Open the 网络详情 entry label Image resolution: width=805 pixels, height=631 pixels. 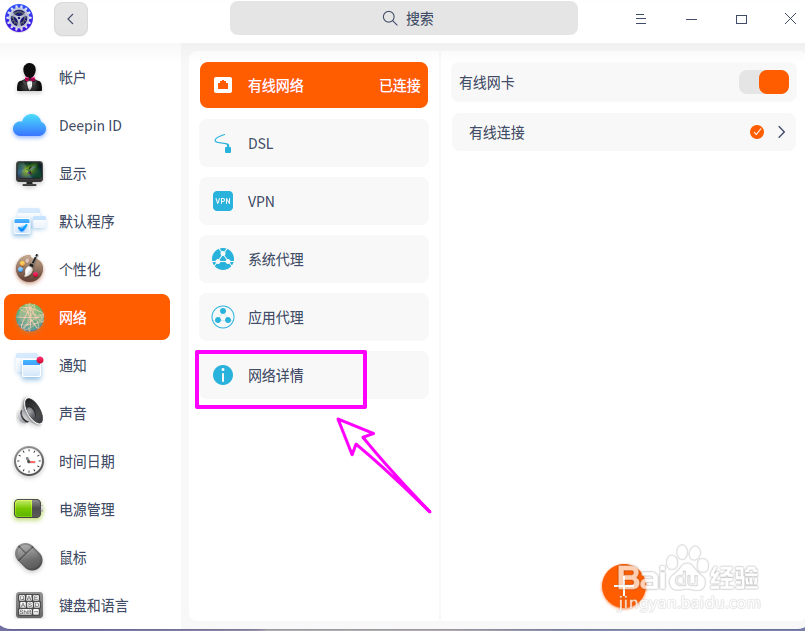(x=276, y=375)
